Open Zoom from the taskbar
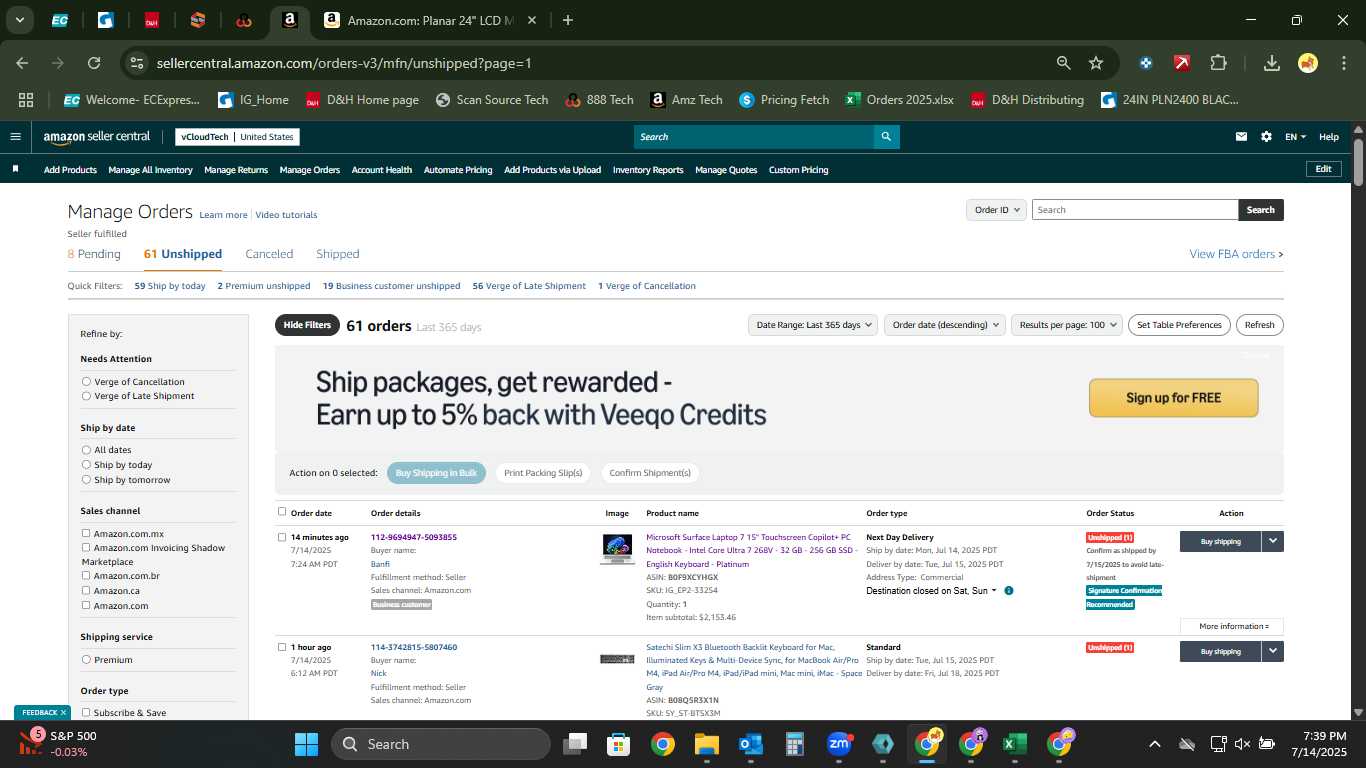 point(839,744)
